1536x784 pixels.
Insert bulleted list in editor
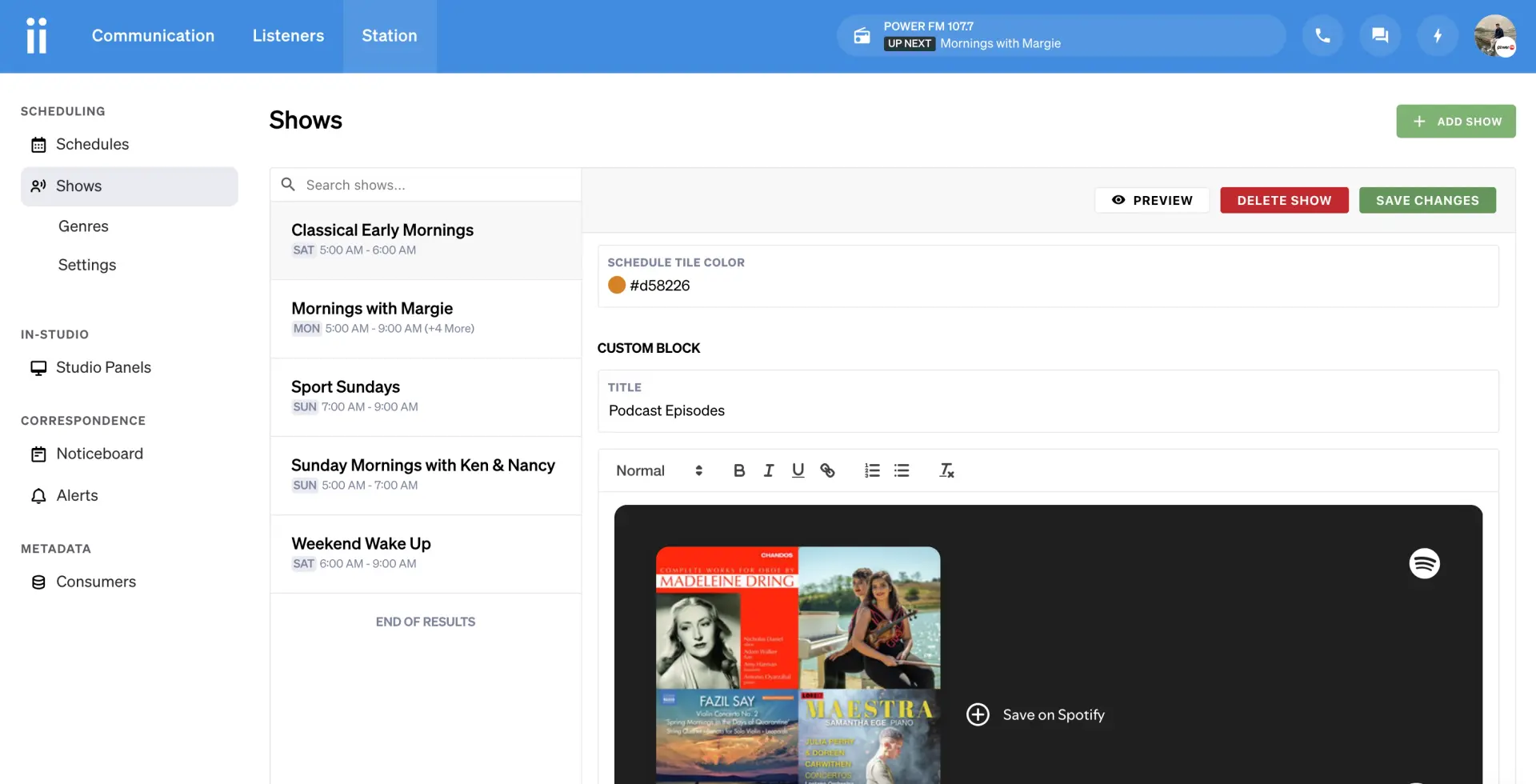click(902, 470)
